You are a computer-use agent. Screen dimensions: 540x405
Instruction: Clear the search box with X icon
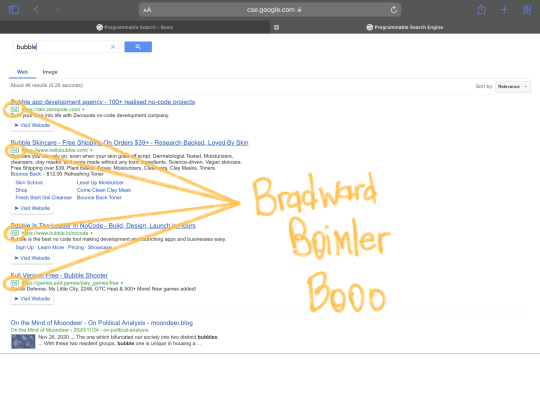click(x=113, y=47)
